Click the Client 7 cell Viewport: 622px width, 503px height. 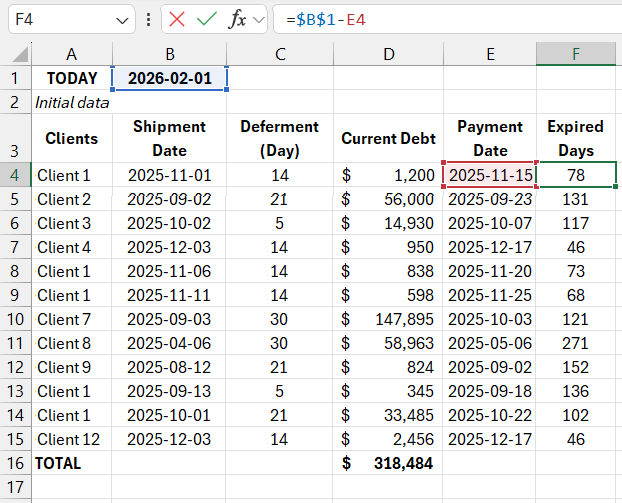tap(72, 319)
